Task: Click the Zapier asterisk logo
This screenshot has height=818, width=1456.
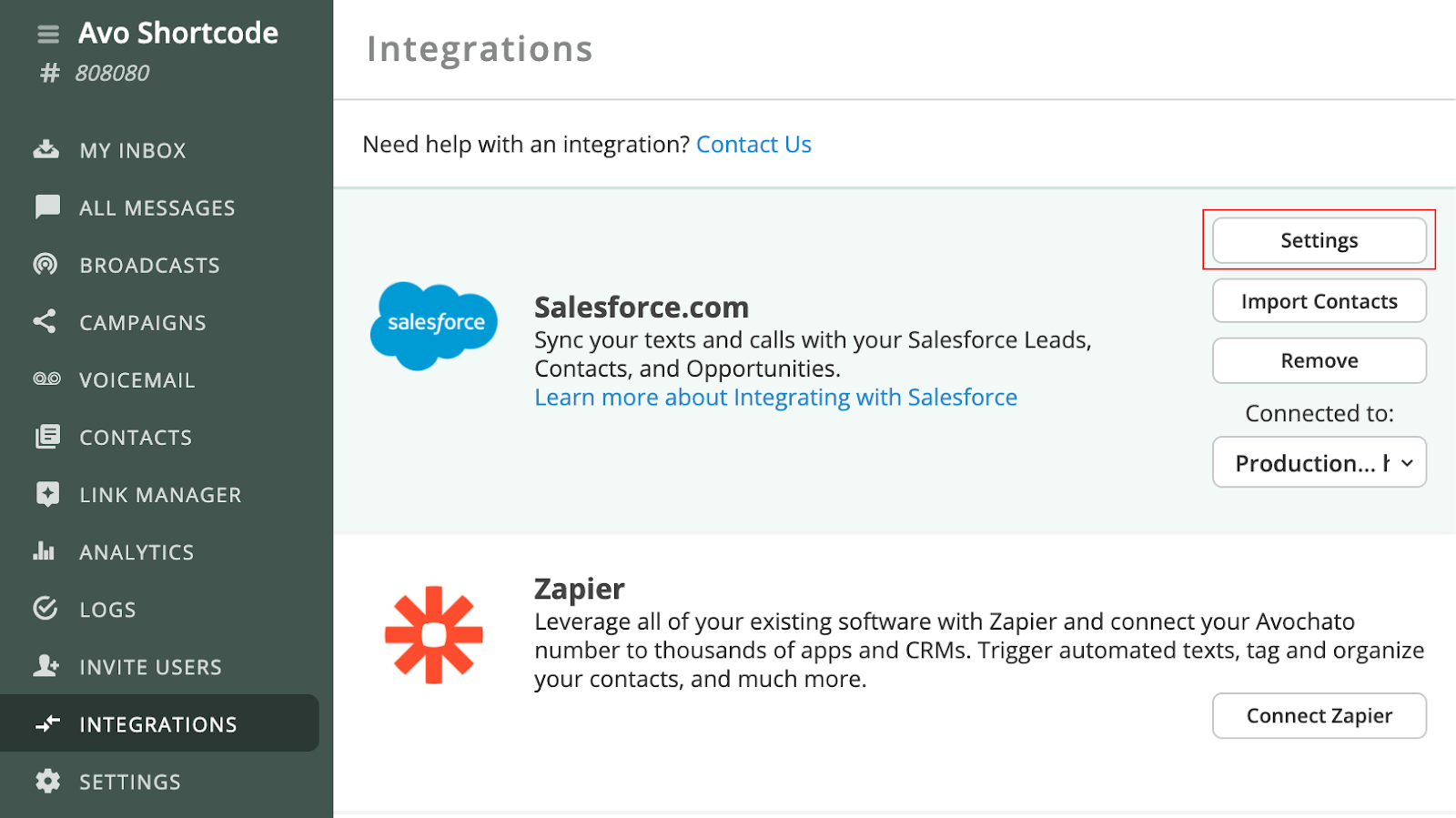Action: point(433,634)
